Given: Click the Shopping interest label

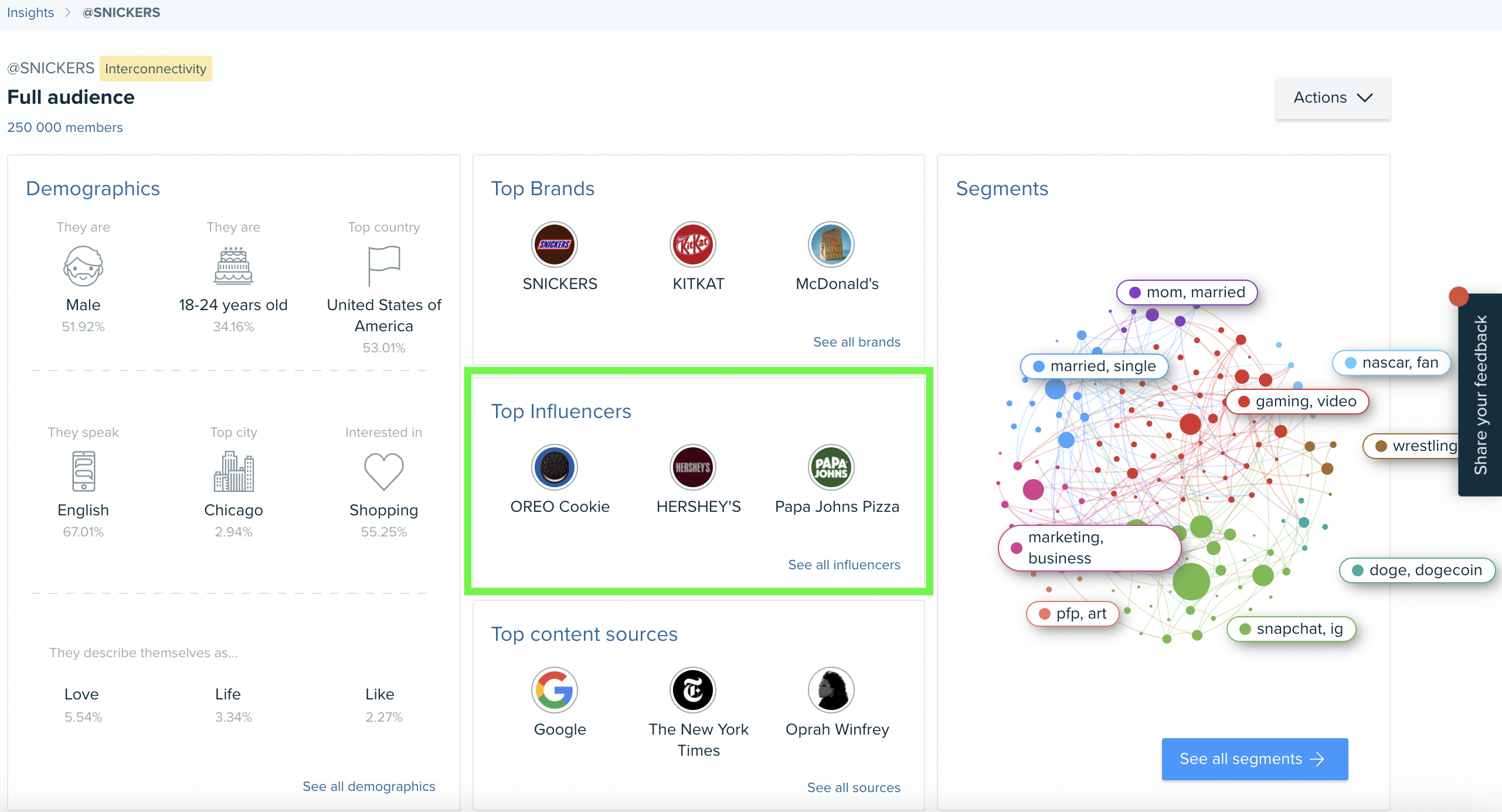Looking at the screenshot, I should pos(383,510).
